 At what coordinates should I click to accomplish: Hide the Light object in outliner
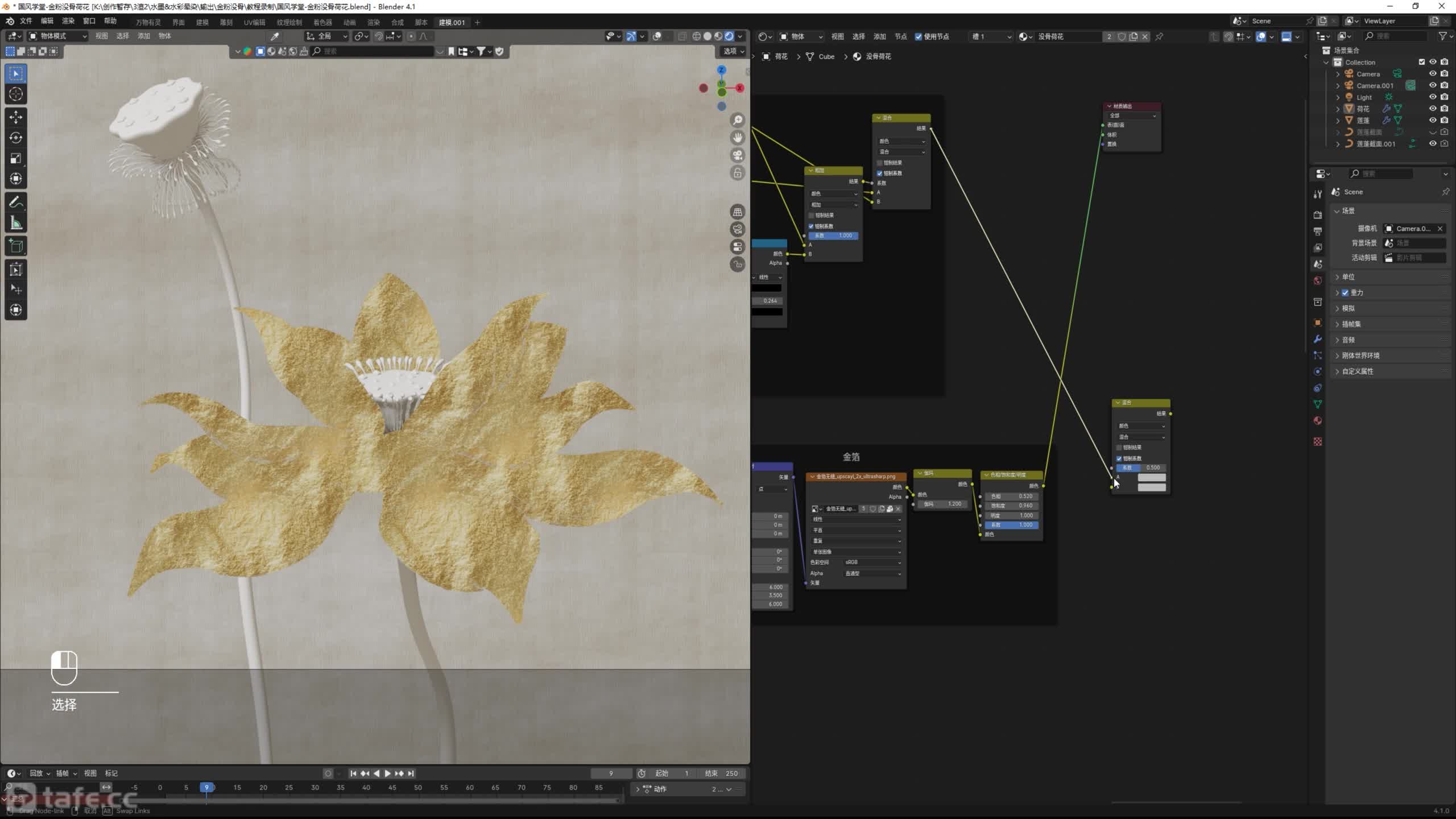(1433, 97)
